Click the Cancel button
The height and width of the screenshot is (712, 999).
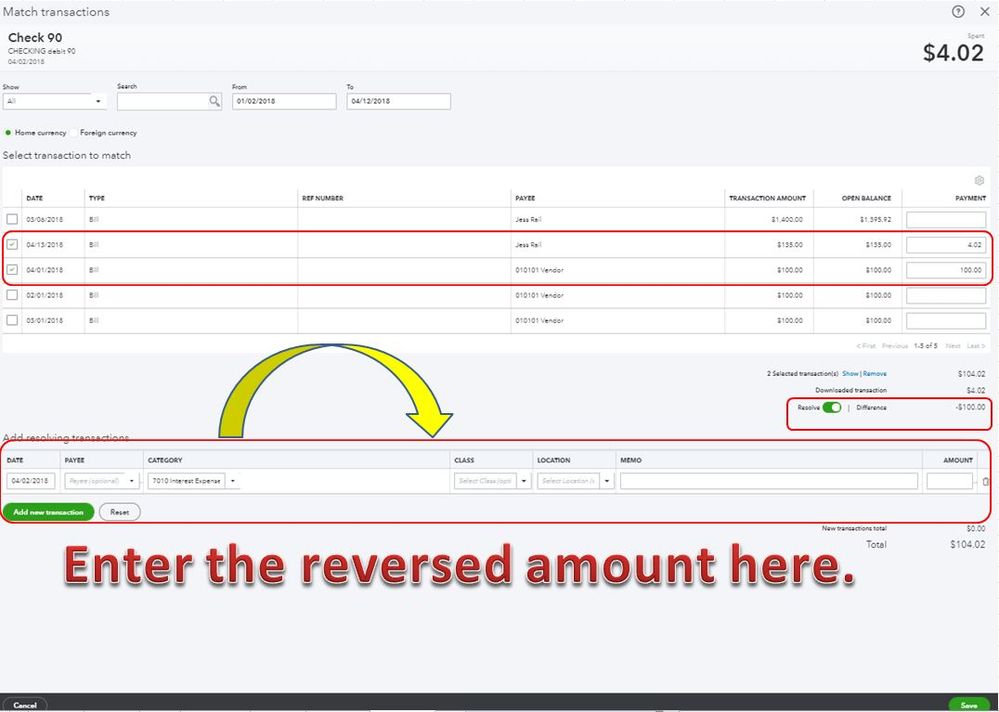tap(24, 705)
